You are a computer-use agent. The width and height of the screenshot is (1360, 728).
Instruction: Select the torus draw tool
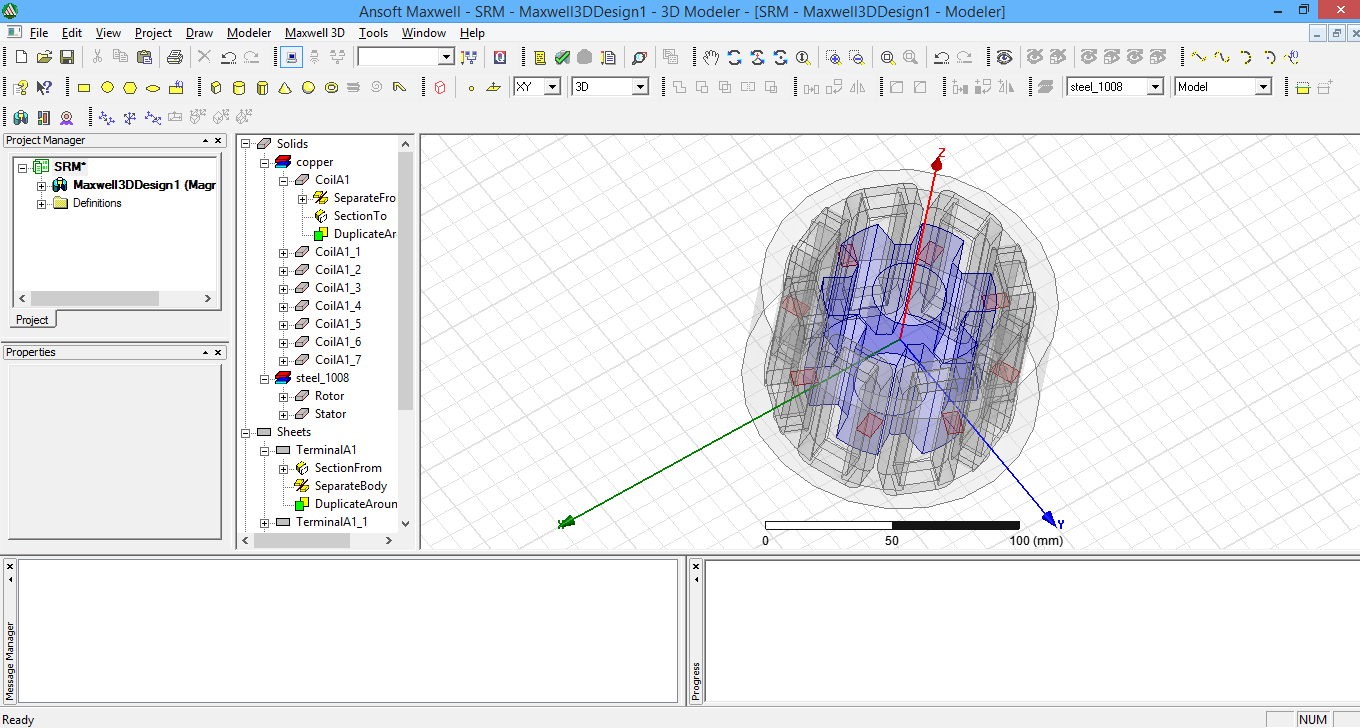click(x=330, y=87)
